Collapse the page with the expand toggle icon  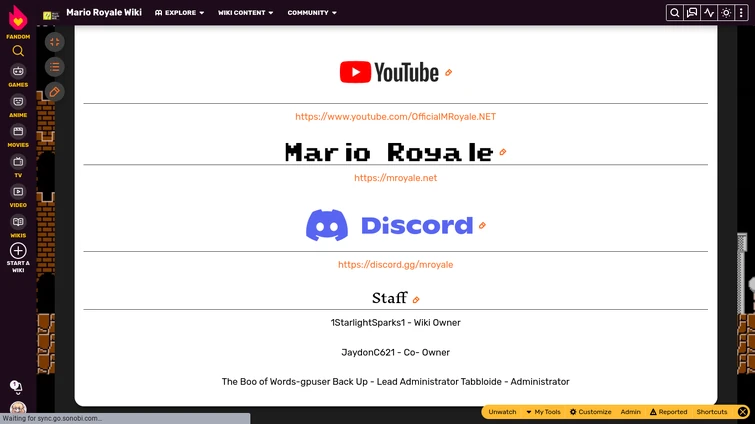tap(55, 42)
